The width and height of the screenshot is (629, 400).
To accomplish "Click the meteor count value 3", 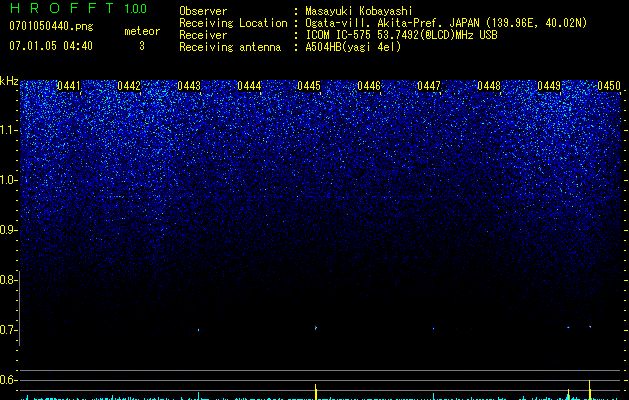I will pyautogui.click(x=142, y=46).
